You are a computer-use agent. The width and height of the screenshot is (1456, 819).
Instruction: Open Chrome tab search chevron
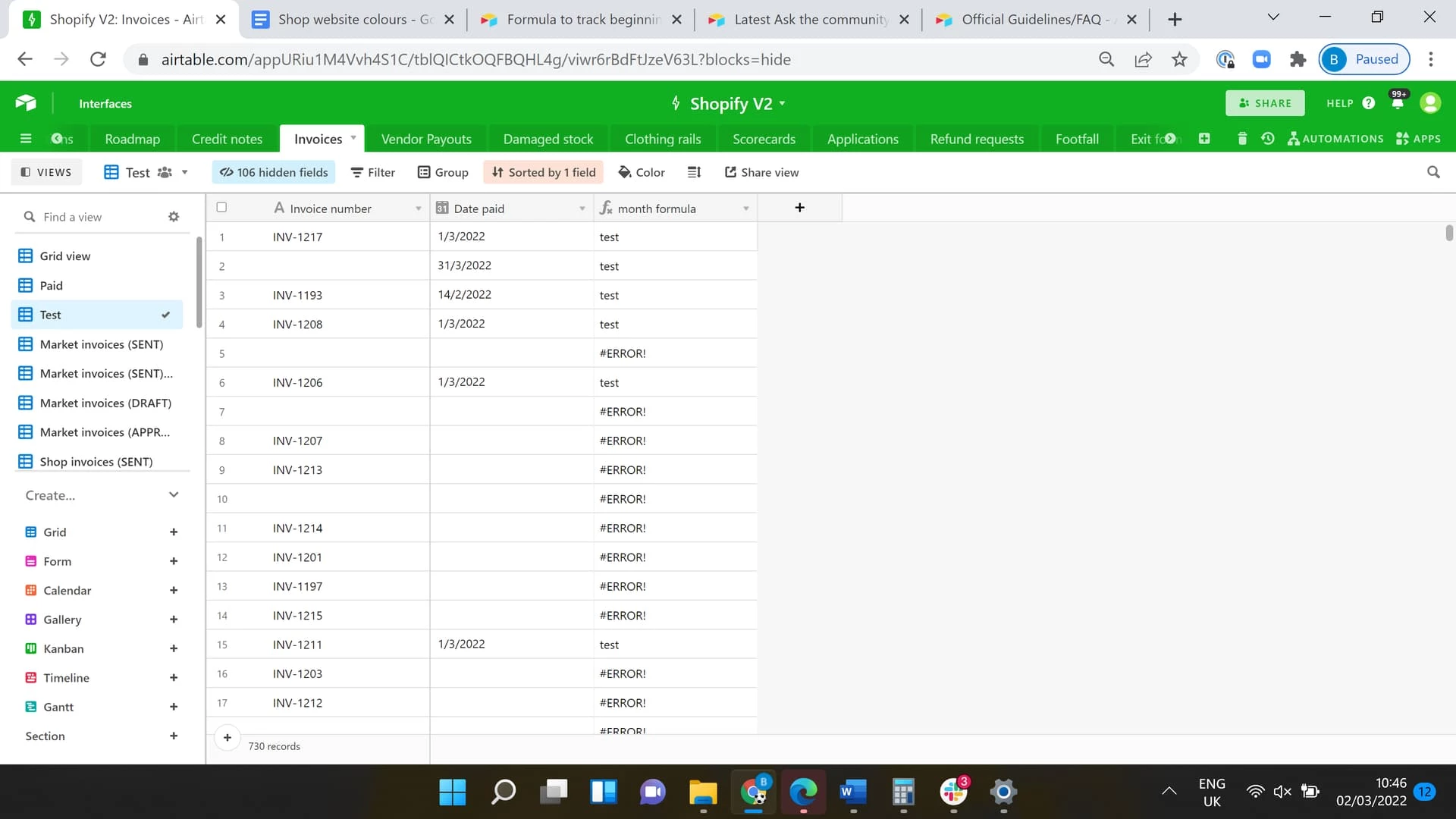coord(1273,17)
